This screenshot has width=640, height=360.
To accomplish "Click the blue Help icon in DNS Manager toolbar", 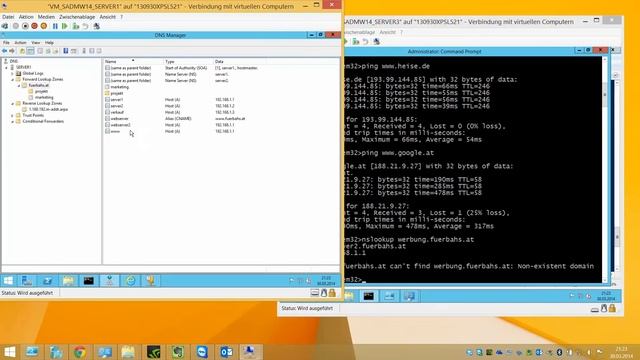I will tap(66, 51).
